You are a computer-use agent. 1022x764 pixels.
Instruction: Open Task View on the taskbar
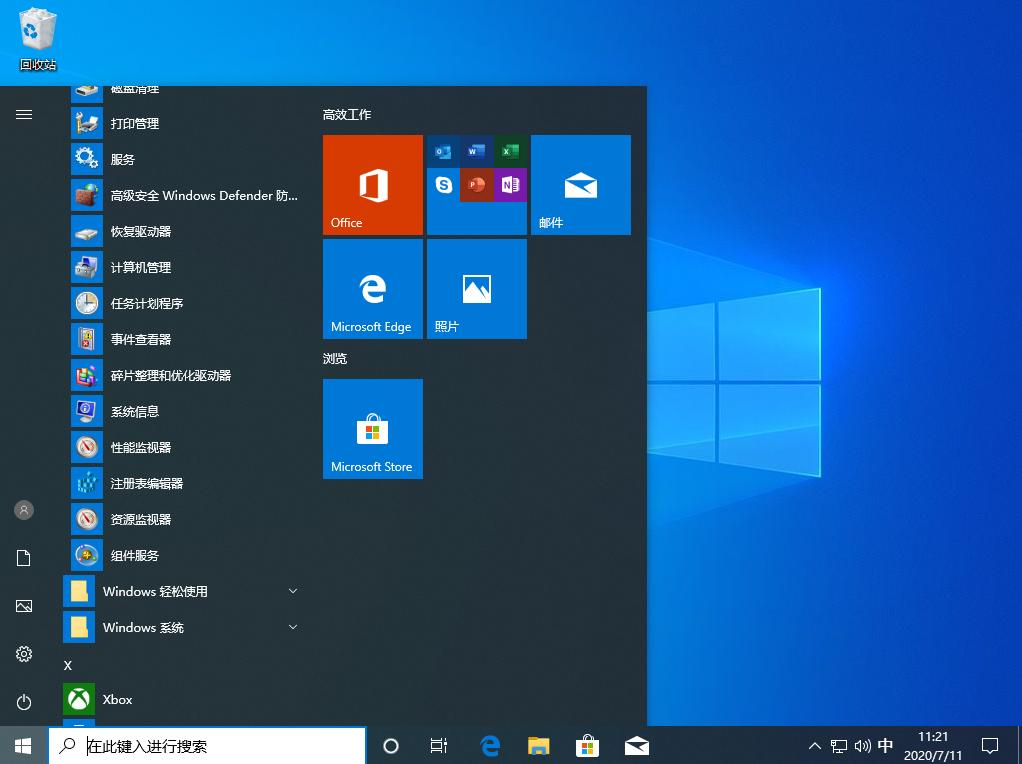438,745
